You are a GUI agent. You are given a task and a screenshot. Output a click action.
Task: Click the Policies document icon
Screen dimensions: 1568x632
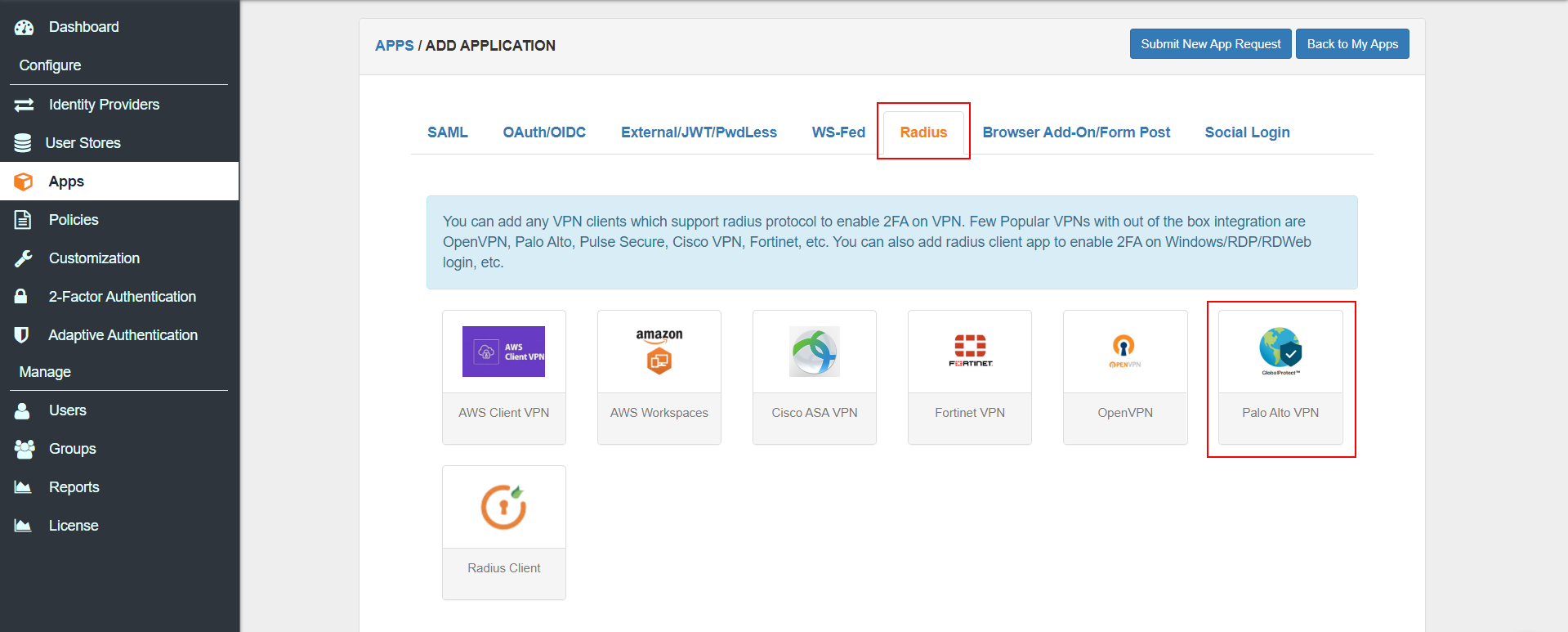tap(23, 220)
